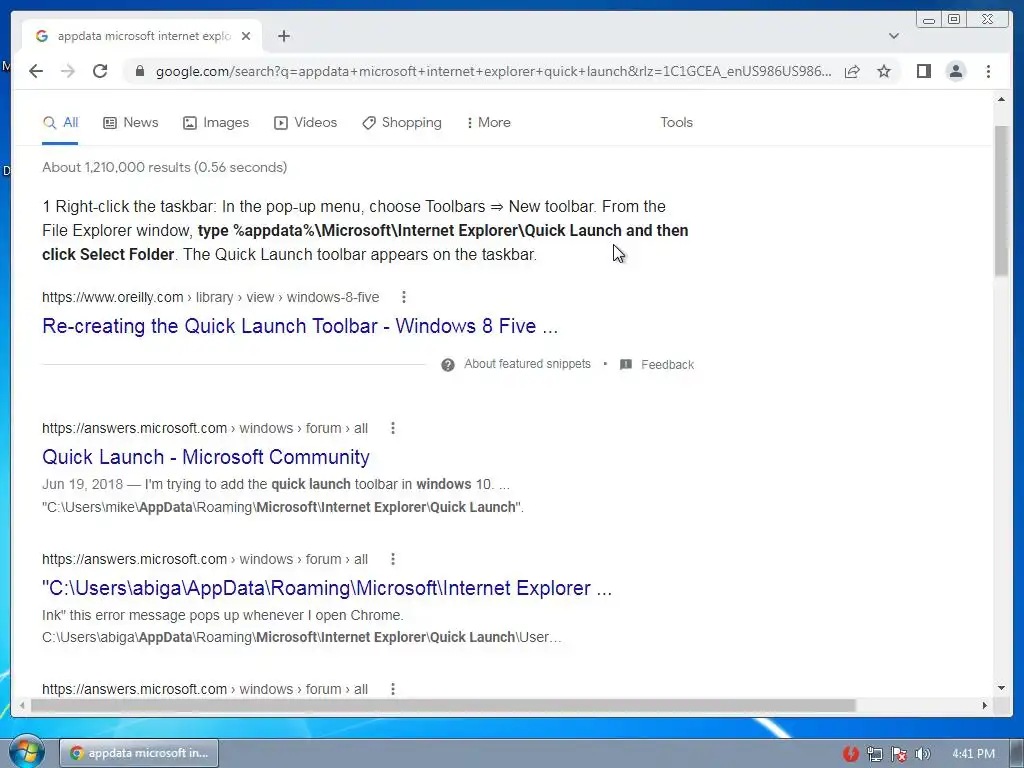
Task: Open the red antivirus tray icon
Action: point(850,754)
